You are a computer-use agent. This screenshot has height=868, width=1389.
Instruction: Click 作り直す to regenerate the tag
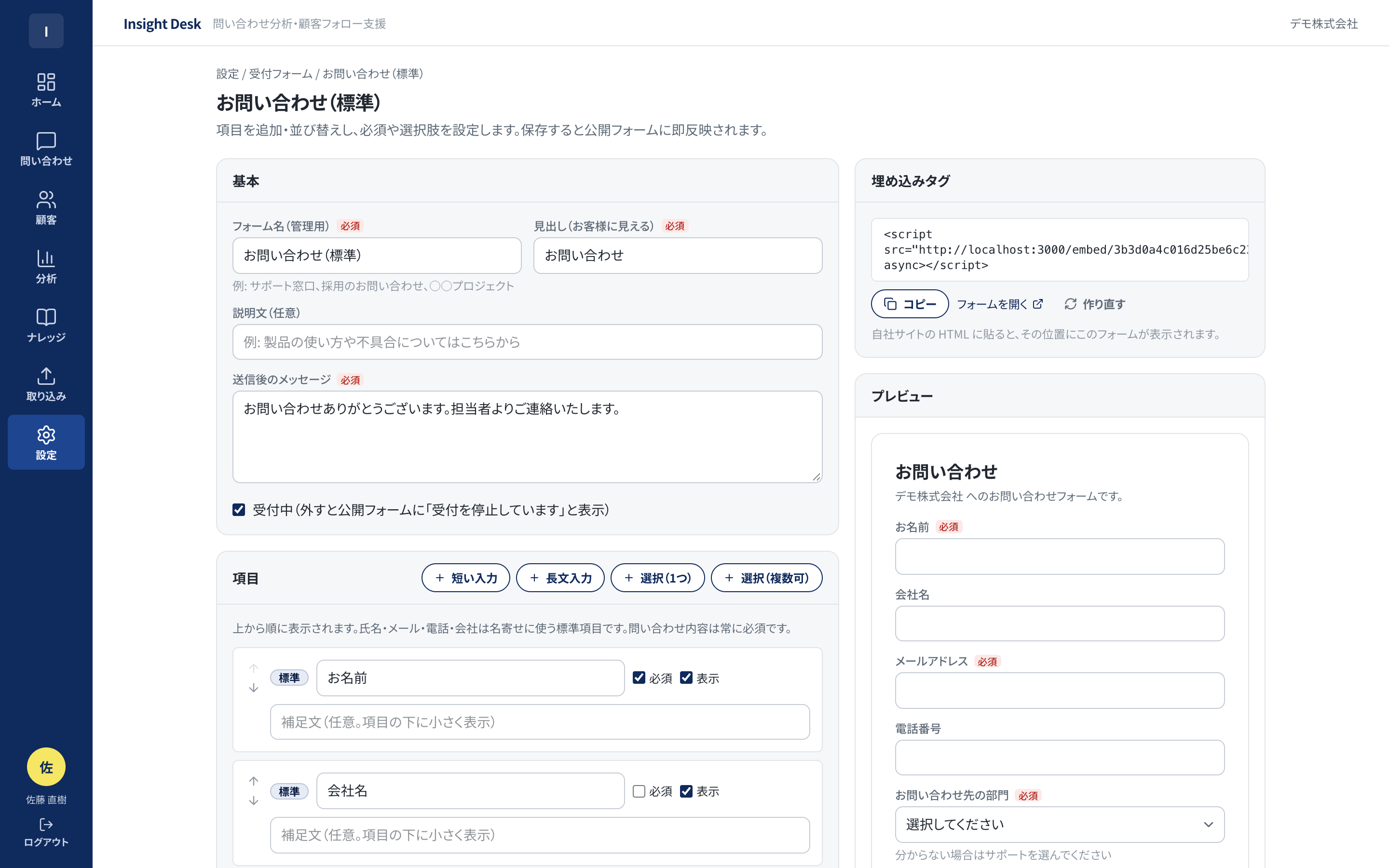1094,304
